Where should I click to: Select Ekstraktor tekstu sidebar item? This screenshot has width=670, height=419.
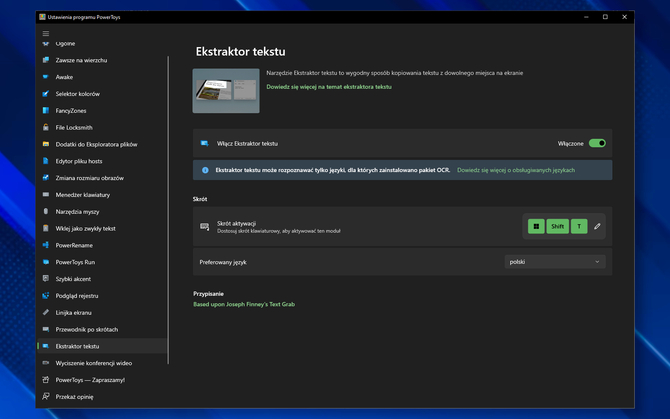(x=103, y=346)
